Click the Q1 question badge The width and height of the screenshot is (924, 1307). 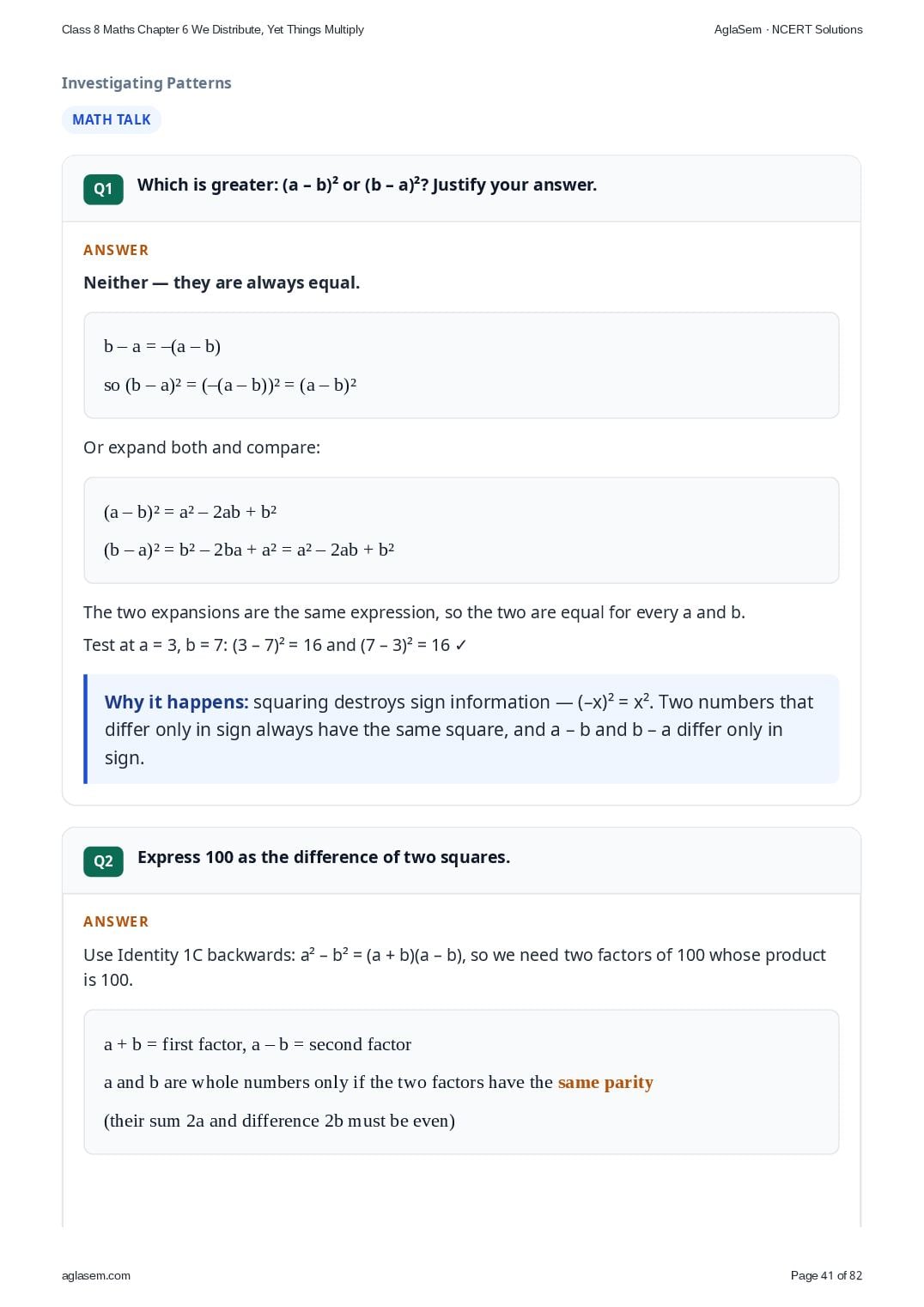coord(103,189)
